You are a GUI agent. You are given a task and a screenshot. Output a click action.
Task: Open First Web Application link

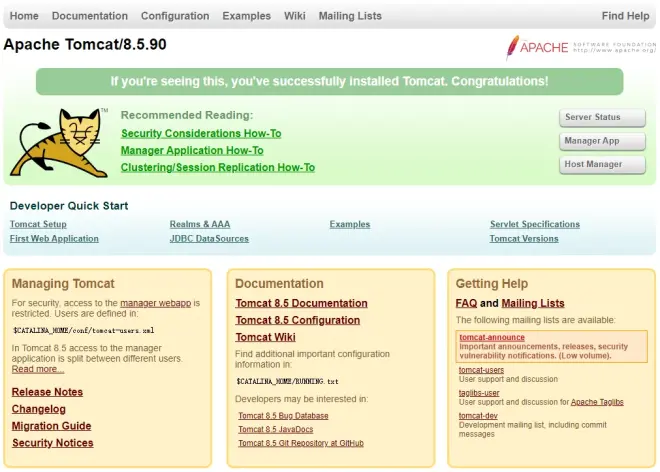click(x=54, y=238)
